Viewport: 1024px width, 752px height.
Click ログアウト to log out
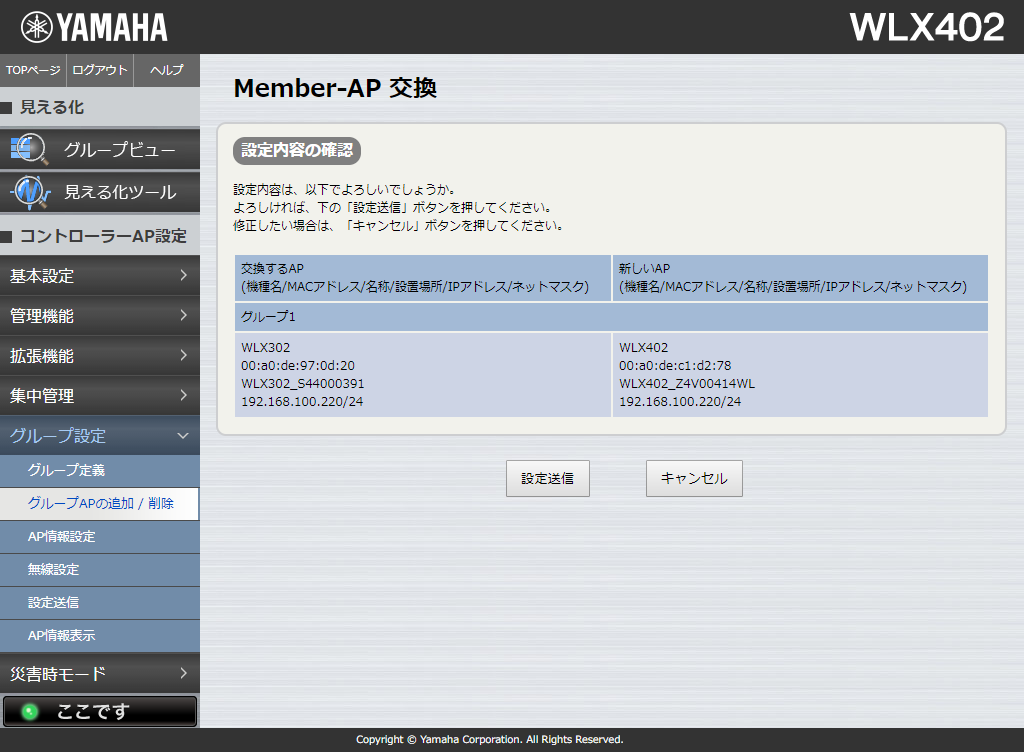(x=100, y=70)
